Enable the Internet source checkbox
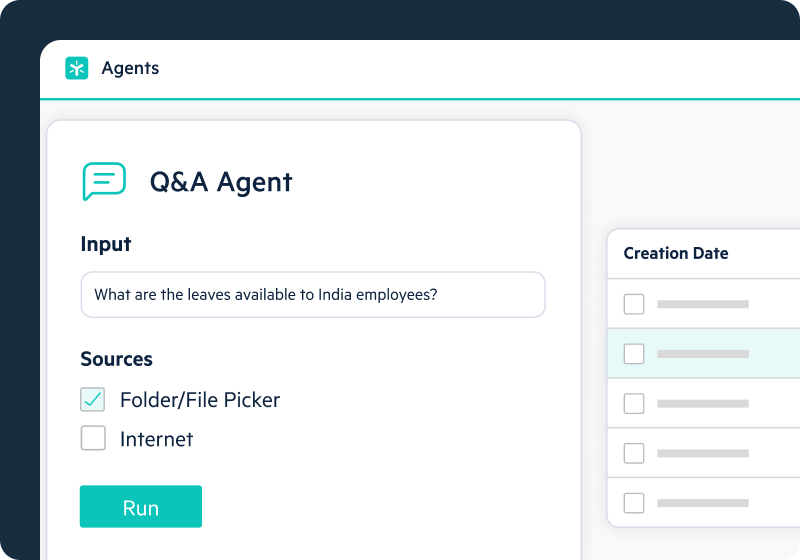 point(93,439)
